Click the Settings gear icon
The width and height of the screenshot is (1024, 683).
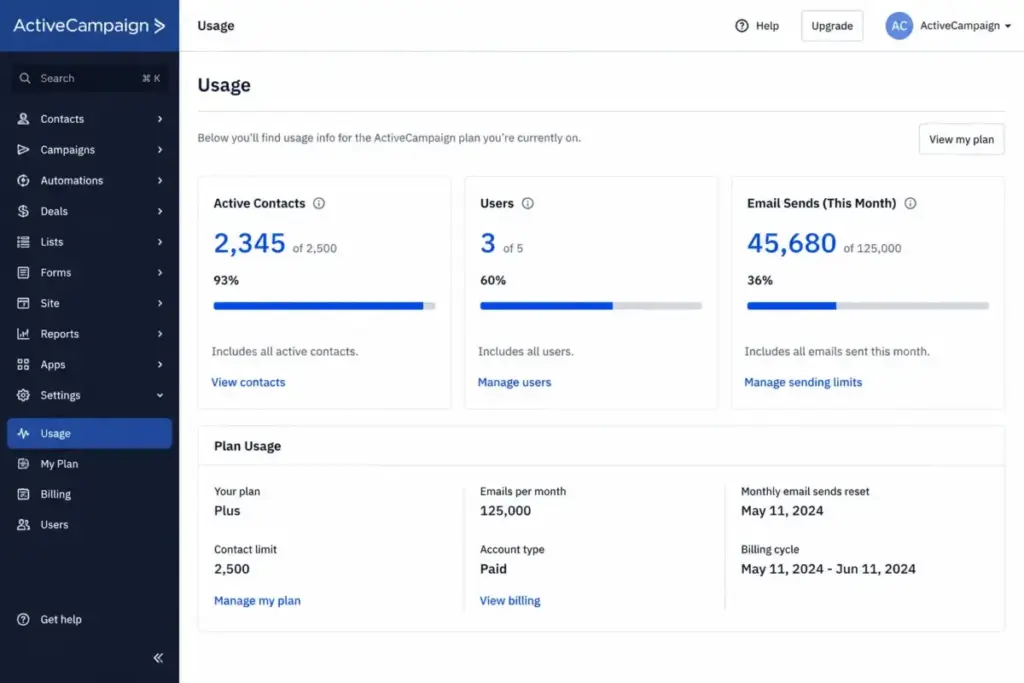pyautogui.click(x=24, y=395)
